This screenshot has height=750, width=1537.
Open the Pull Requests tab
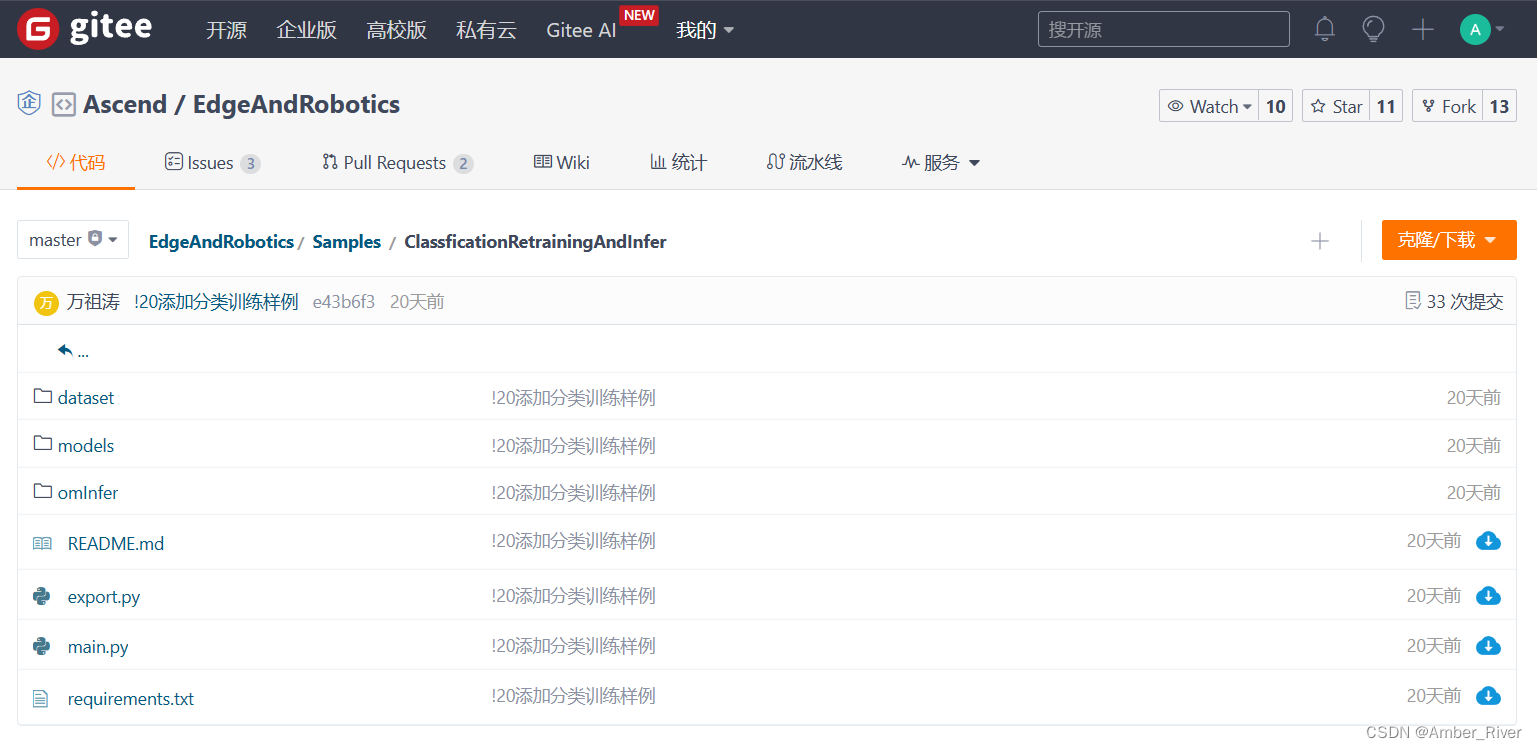397,162
